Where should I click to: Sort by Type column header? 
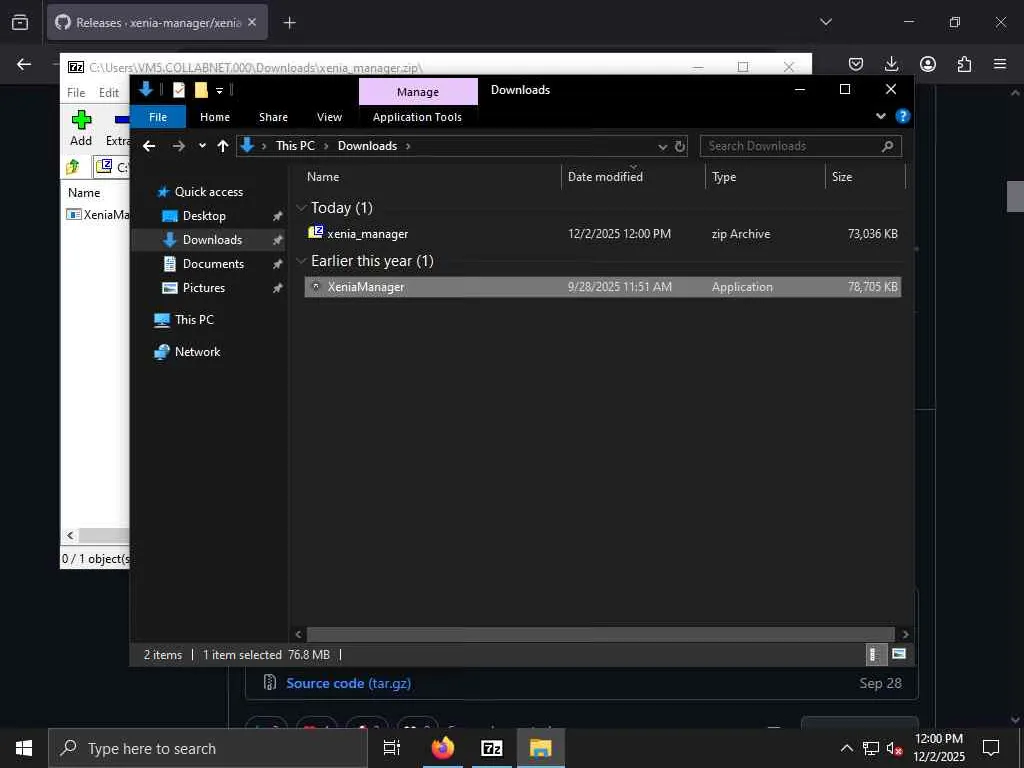click(765, 177)
